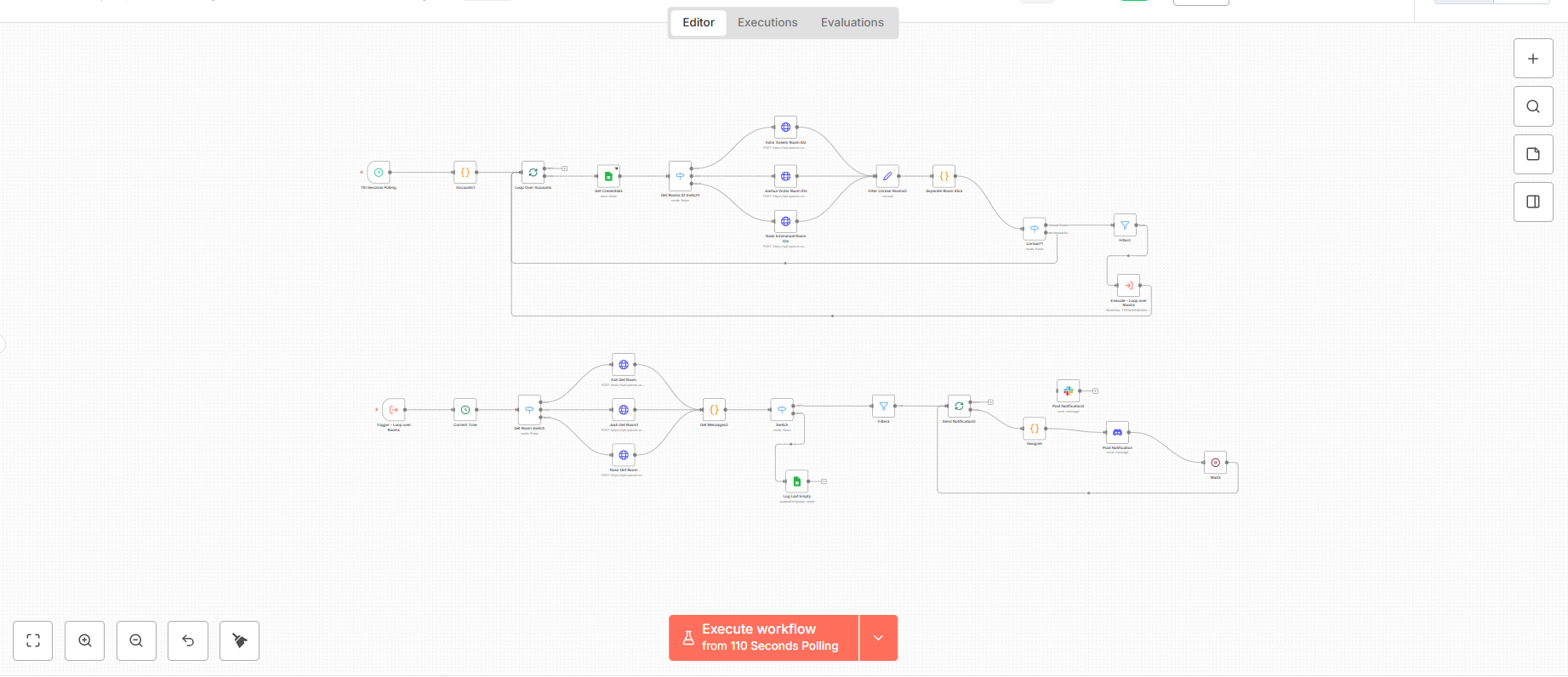Select the Current Time clock node
Image resolution: width=1568 pixels, height=677 pixels.
465,410
